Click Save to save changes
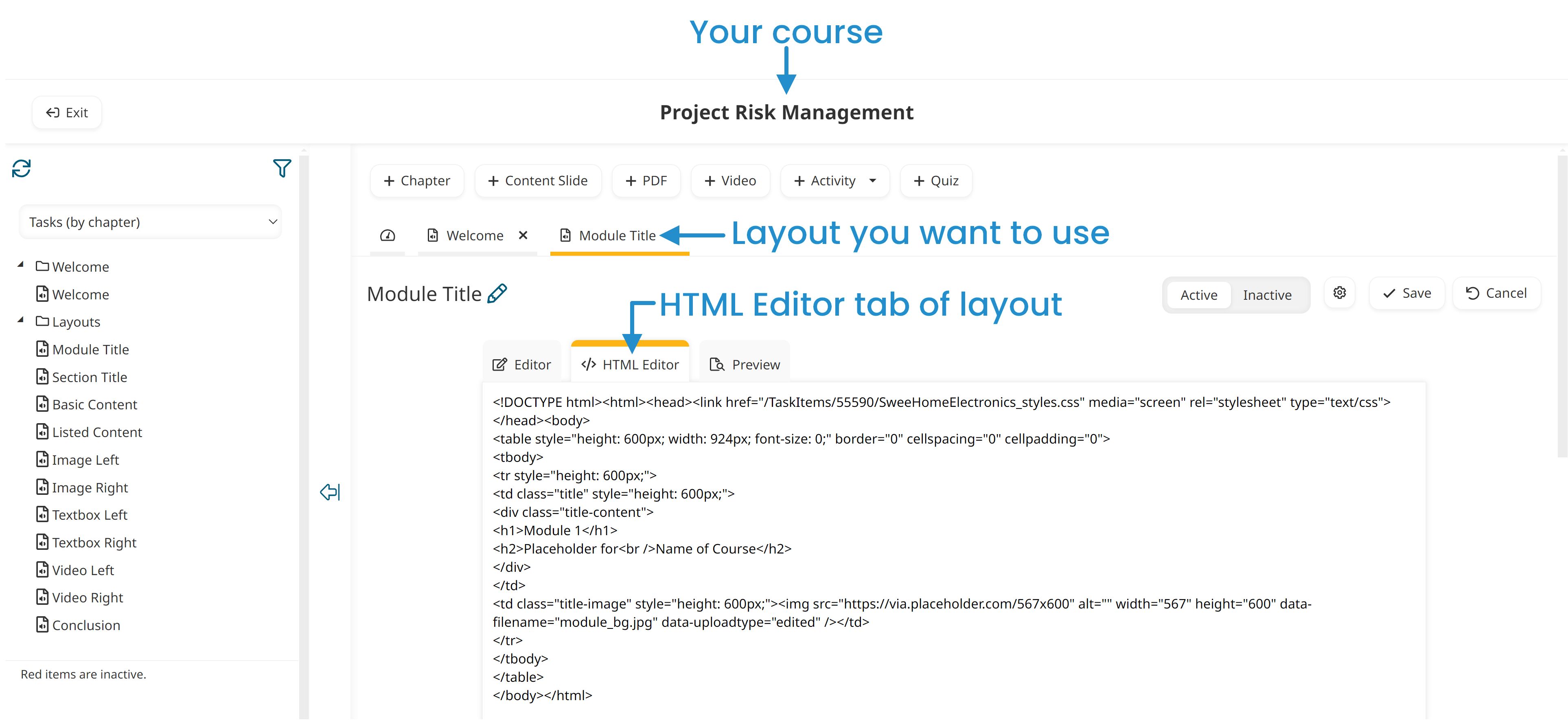The height and width of the screenshot is (727, 1568). click(x=1407, y=293)
